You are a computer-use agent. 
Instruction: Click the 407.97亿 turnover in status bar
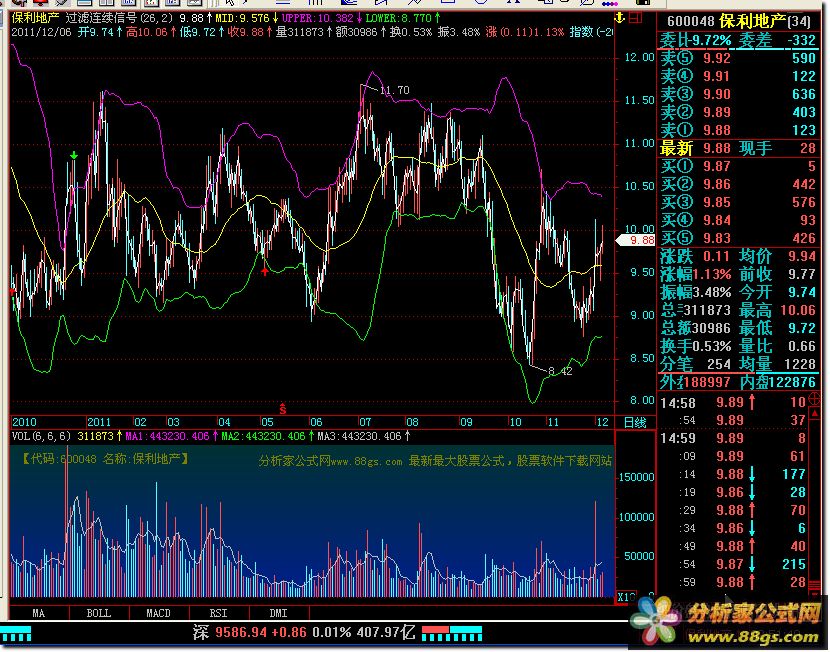(x=385, y=632)
